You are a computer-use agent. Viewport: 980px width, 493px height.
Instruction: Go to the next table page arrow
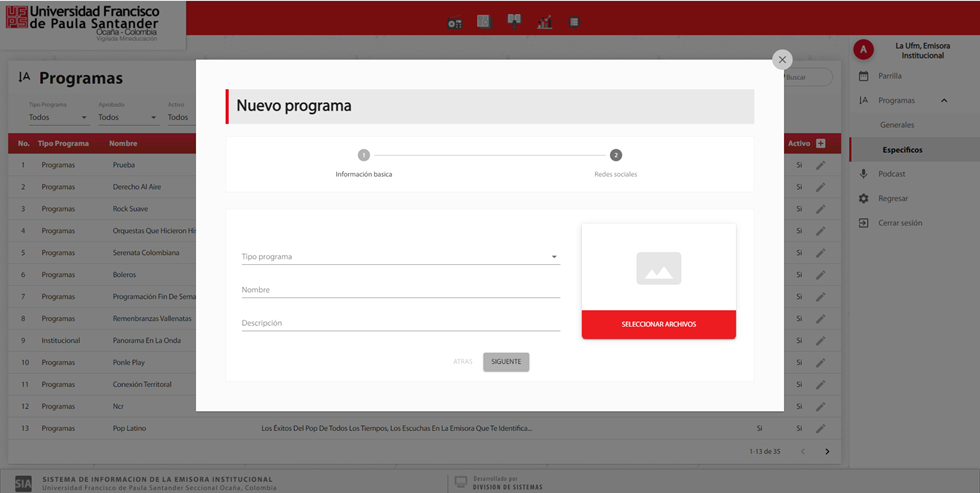(x=827, y=452)
